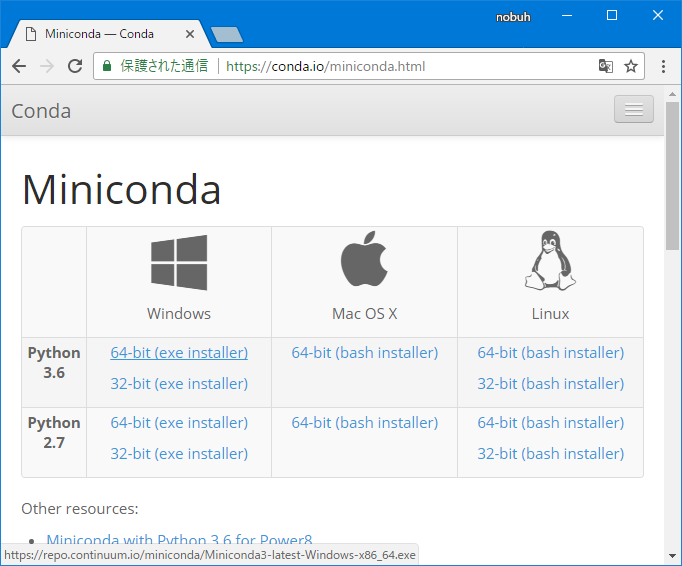Download Python 2.7 Windows 64-bit exe installer
The image size is (682, 566).
[179, 423]
